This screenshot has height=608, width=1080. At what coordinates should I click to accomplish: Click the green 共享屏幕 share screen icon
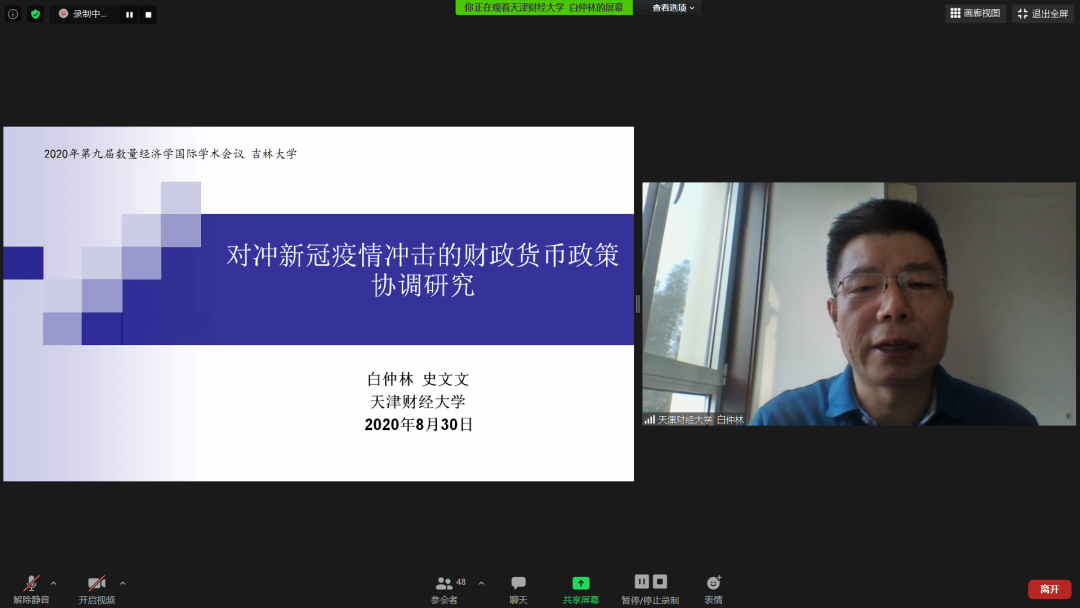(x=581, y=584)
